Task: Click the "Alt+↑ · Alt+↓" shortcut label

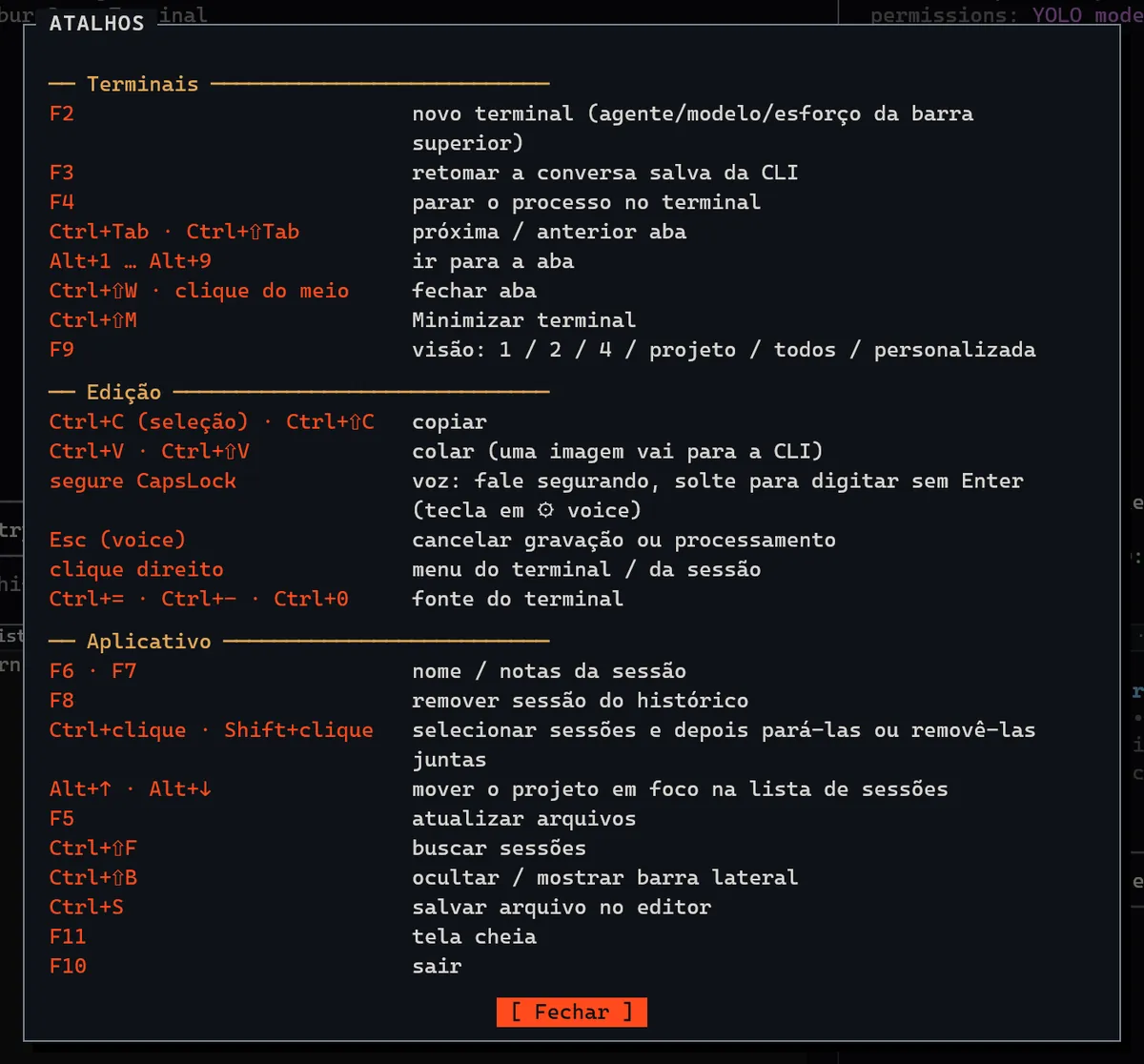Action: pyautogui.click(x=131, y=789)
